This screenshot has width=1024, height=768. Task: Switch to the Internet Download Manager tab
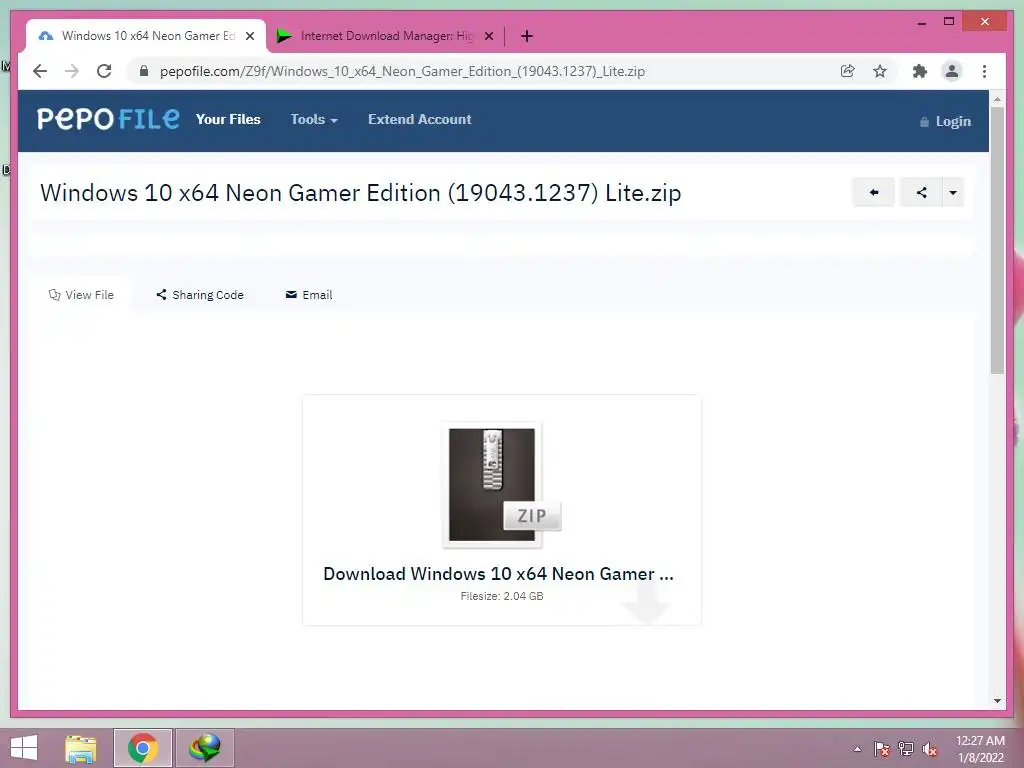click(385, 36)
